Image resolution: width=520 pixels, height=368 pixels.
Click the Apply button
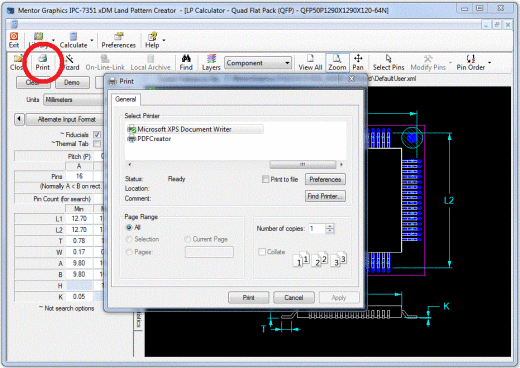pos(339,297)
